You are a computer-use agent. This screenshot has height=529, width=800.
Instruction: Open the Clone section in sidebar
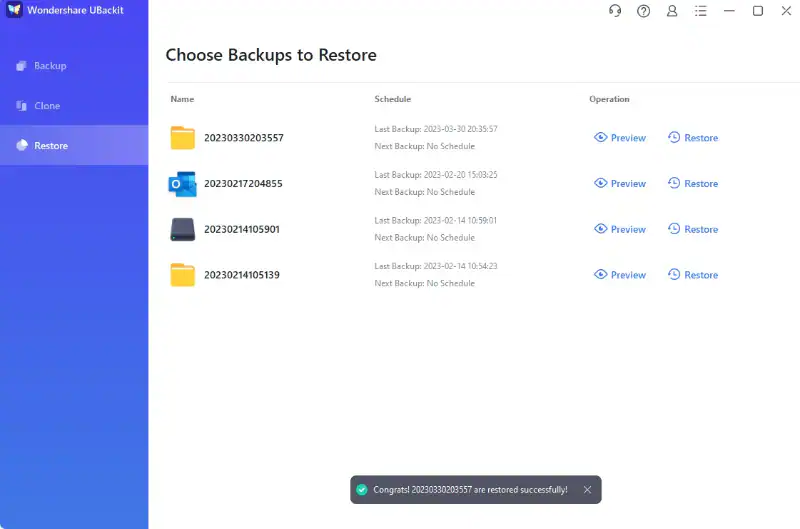(47, 106)
